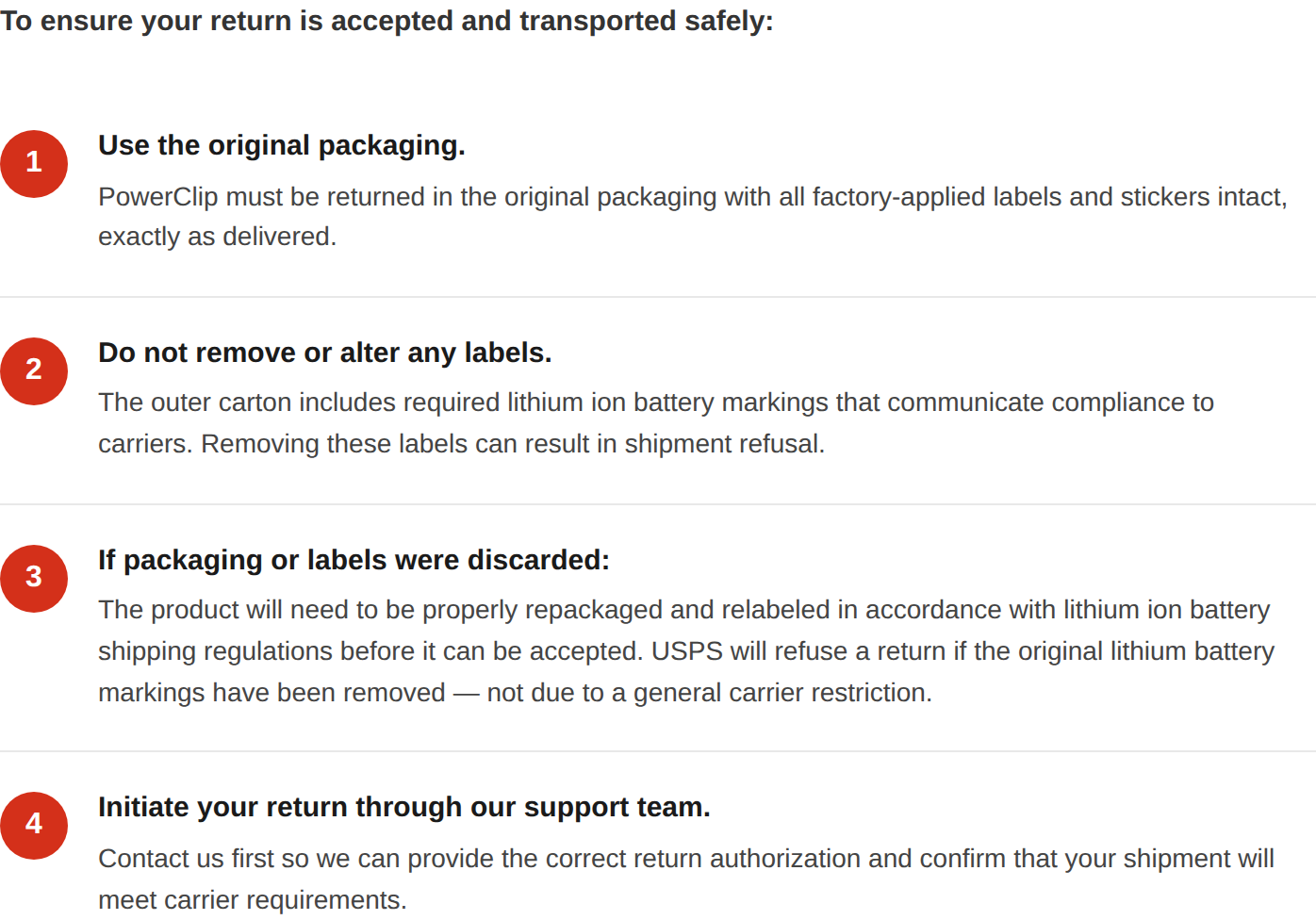The image size is (1316, 920).
Task: Click the red step 3 circle icon
Action: tap(34, 579)
